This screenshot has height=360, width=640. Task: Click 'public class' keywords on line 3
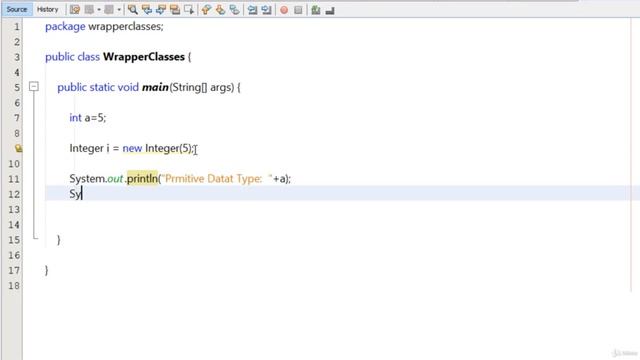[72, 57]
